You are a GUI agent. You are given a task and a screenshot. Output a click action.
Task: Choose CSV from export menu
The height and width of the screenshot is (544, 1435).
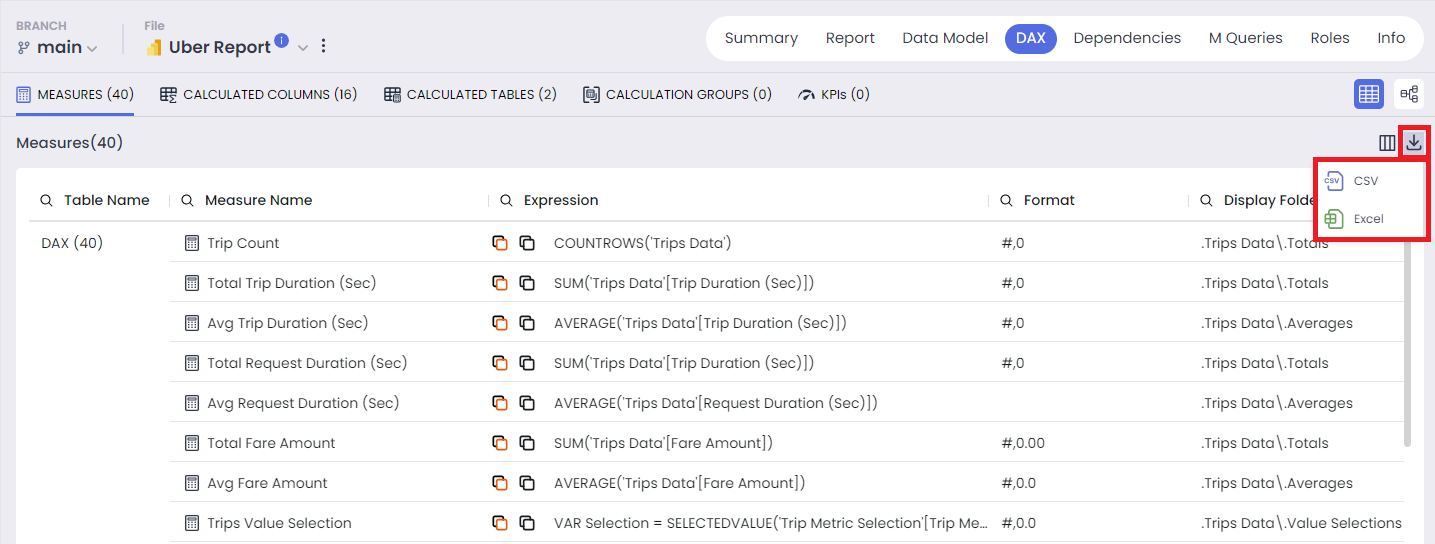(1352, 181)
